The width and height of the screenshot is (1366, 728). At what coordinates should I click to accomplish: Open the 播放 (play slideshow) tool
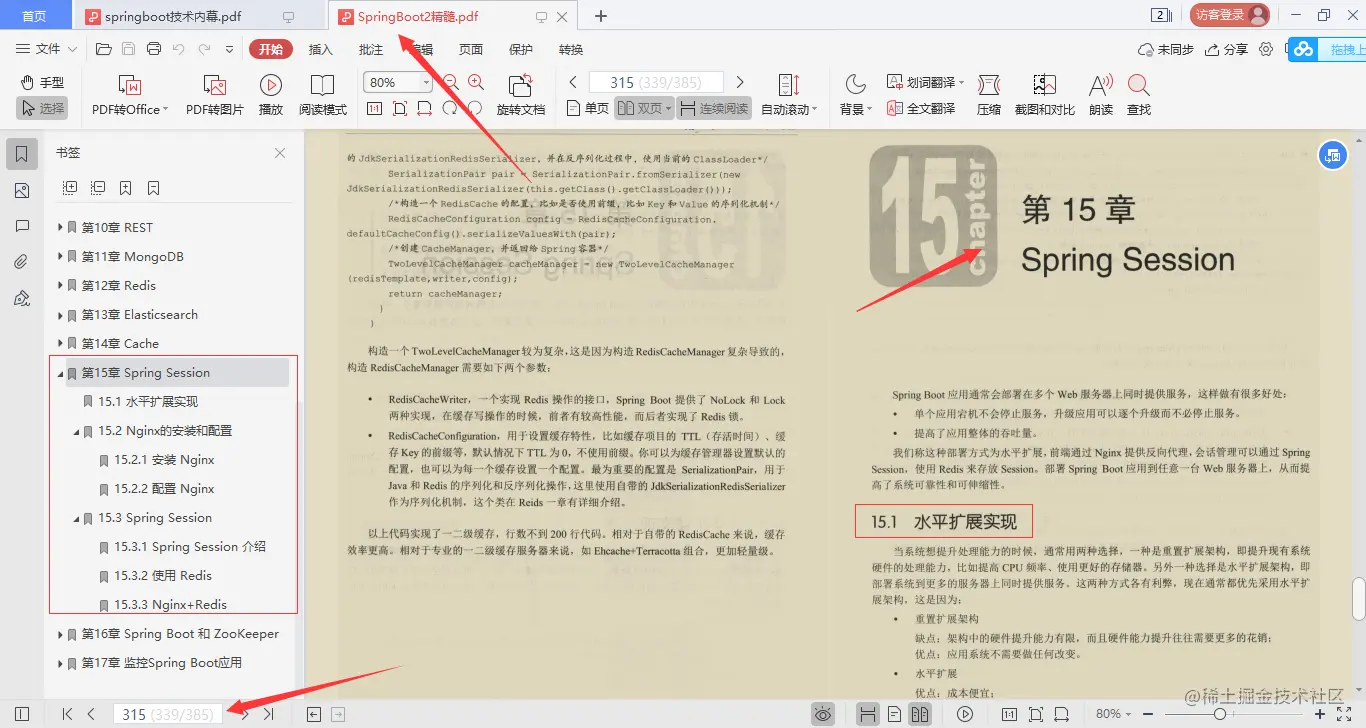(x=270, y=95)
